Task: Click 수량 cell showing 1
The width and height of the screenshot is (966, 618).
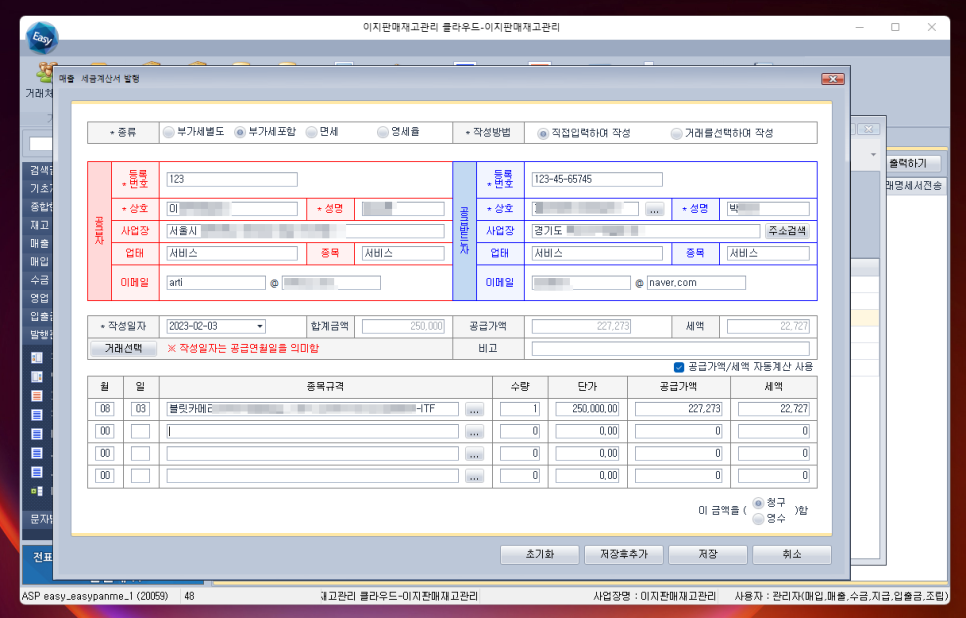Action: (x=520, y=409)
